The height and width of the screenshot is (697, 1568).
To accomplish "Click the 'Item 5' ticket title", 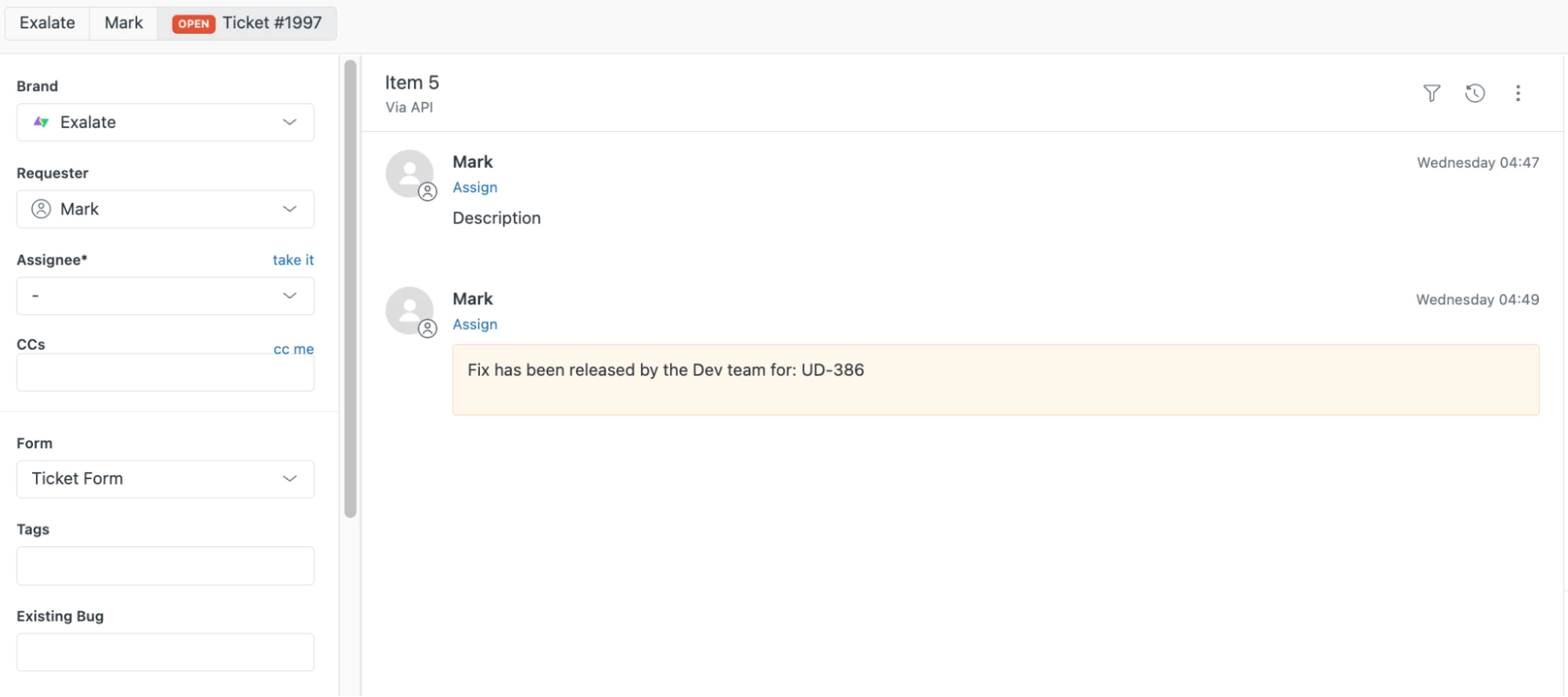I will pos(412,82).
